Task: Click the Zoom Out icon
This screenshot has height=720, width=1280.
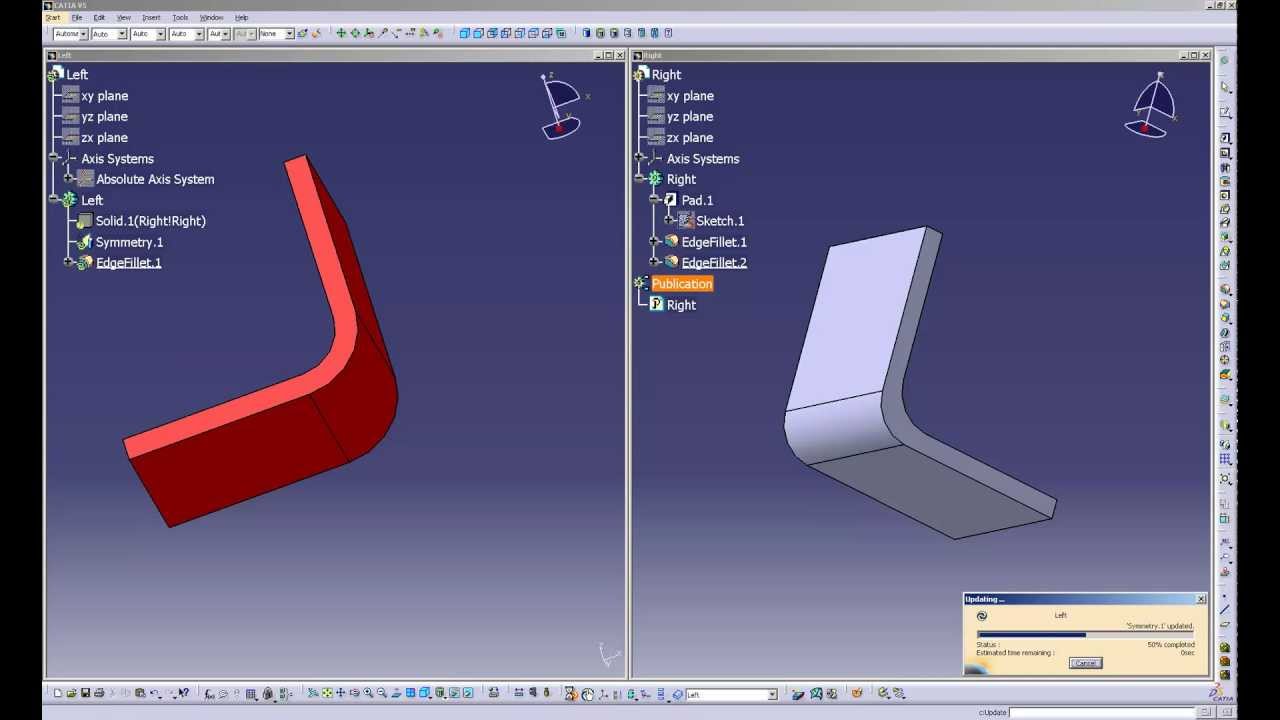Action: coord(382,693)
